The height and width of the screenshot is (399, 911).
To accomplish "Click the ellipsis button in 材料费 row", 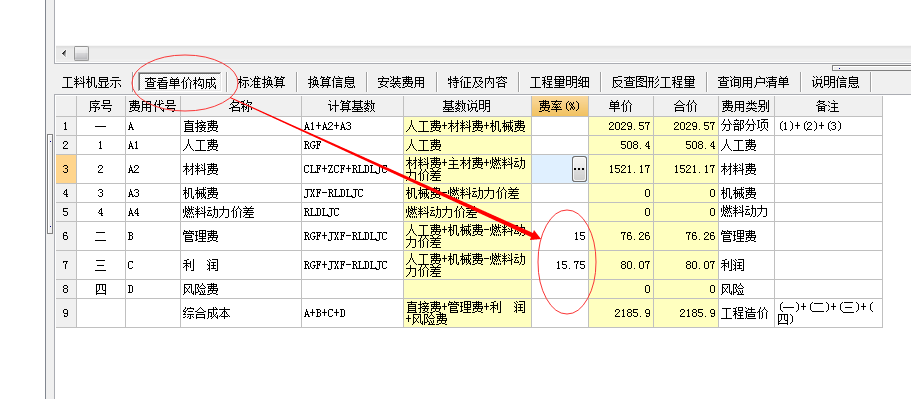I will tap(579, 169).
